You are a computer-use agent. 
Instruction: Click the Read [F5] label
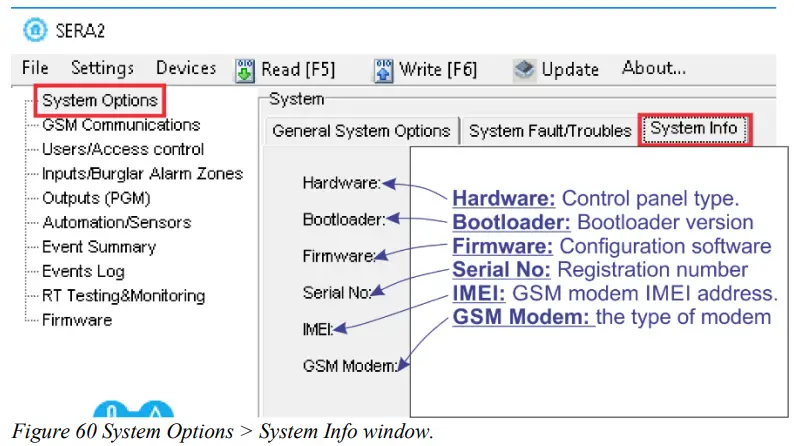298,69
